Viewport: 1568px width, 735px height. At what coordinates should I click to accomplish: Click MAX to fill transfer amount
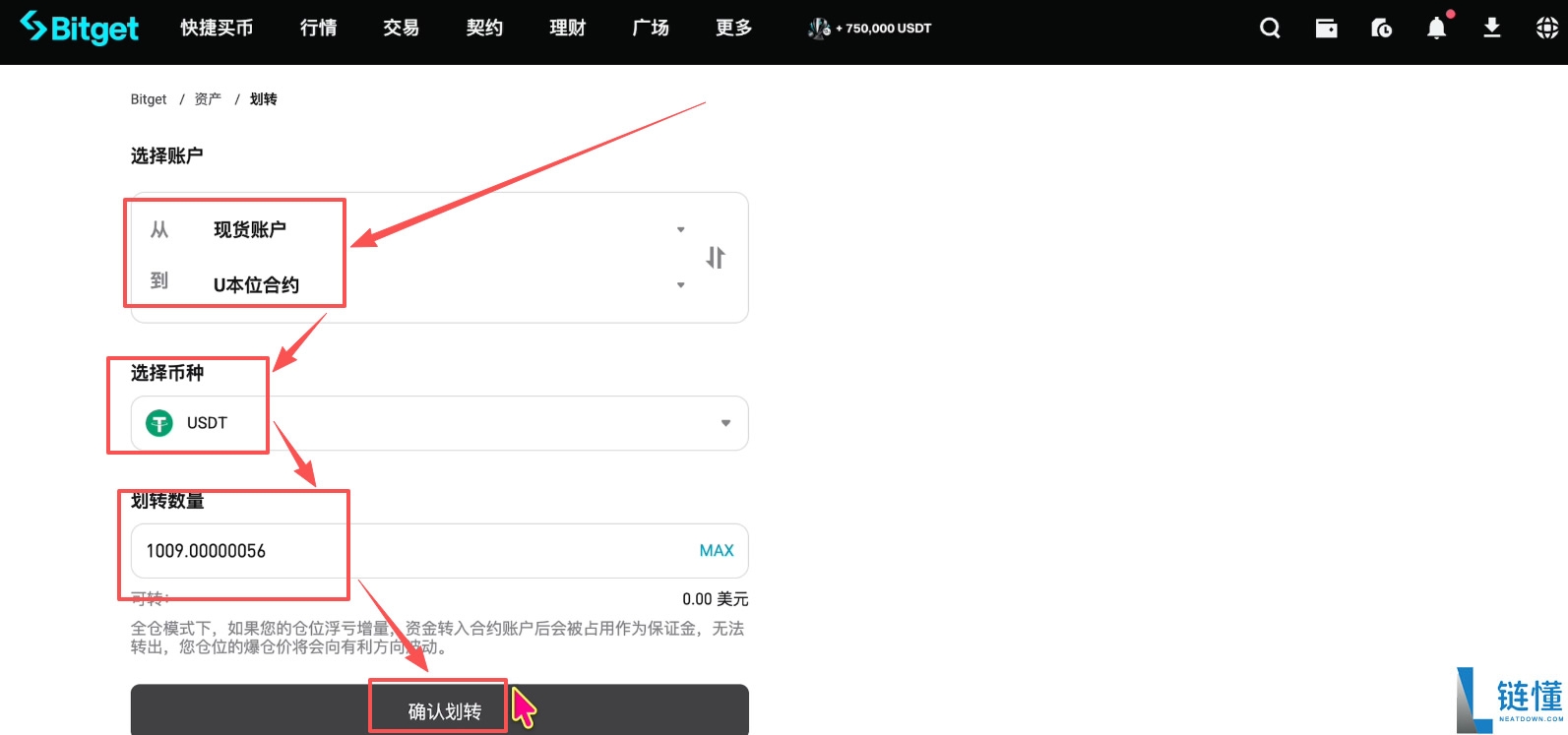(x=717, y=551)
